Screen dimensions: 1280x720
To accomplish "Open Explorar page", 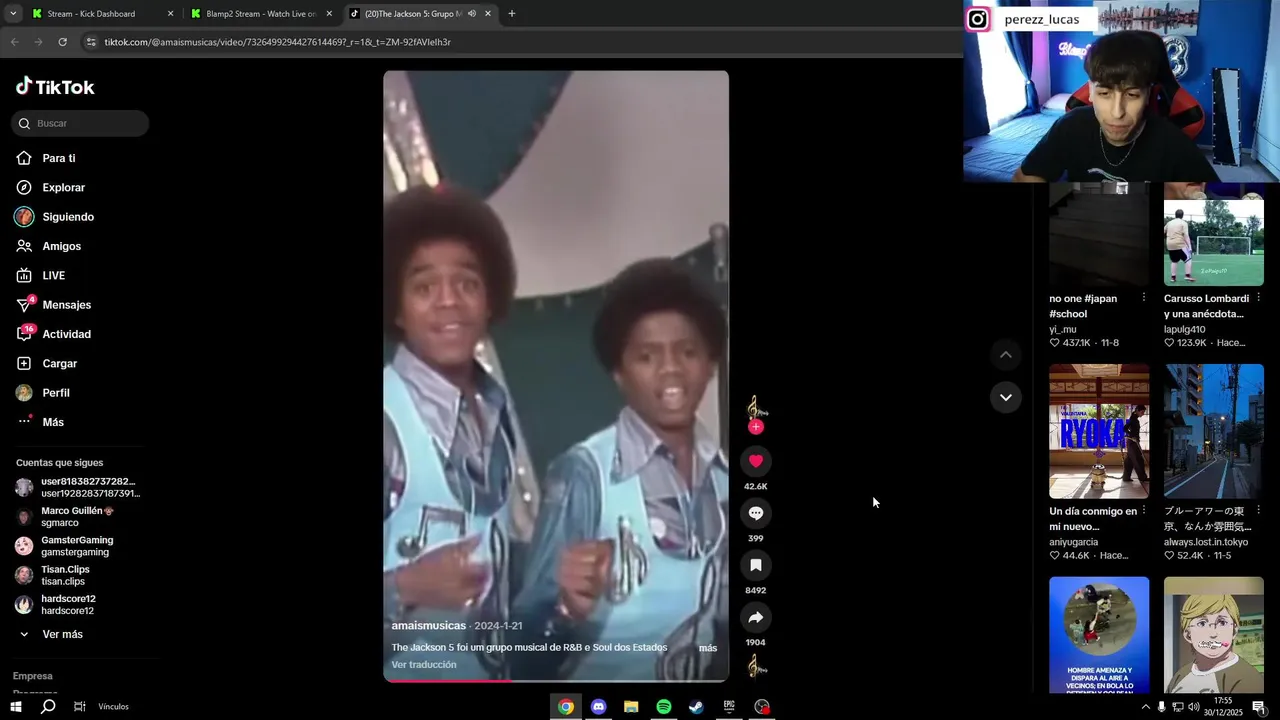I will pyautogui.click(x=63, y=188).
